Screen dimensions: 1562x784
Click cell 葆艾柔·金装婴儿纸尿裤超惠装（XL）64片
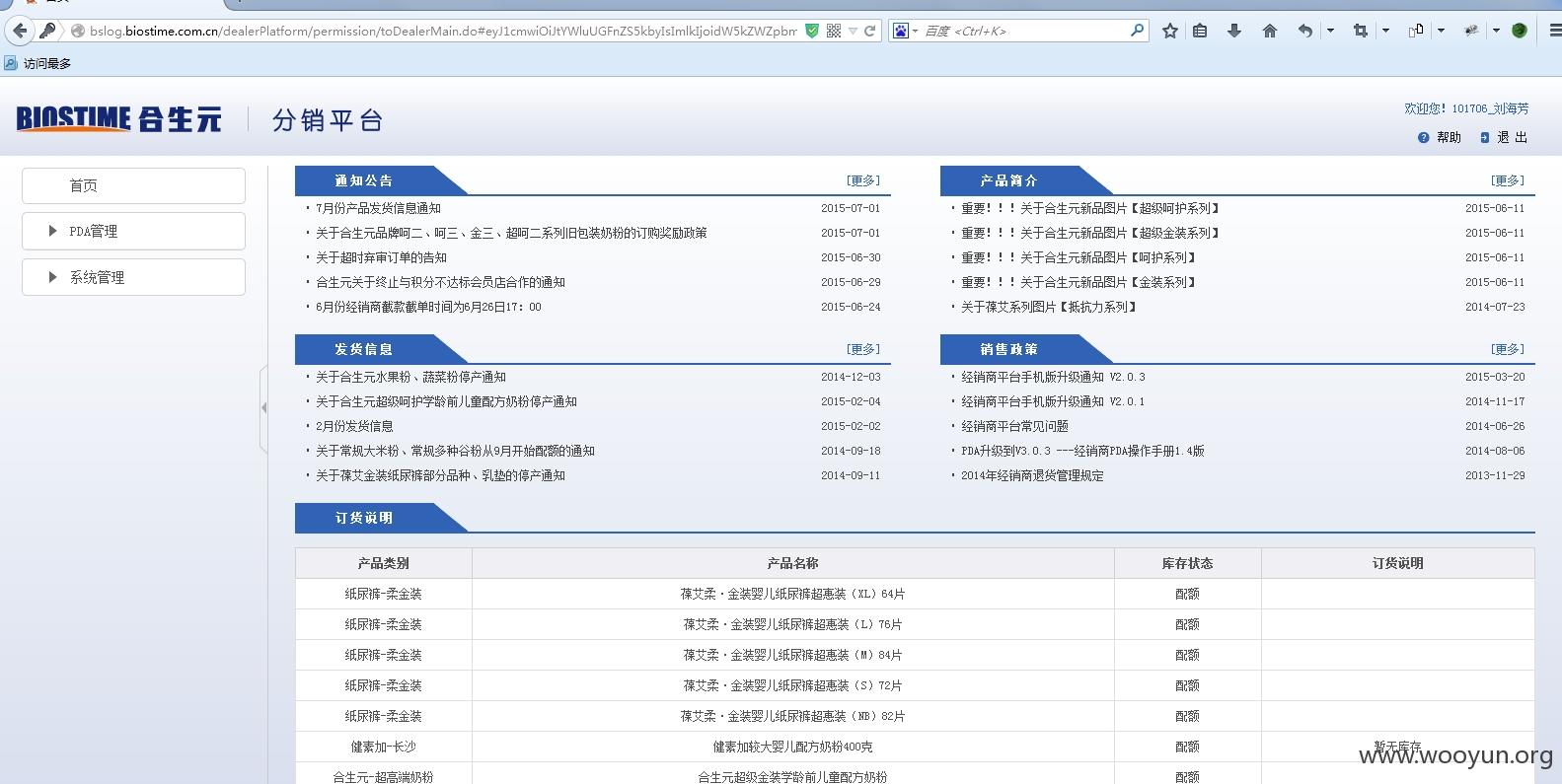tap(792, 594)
